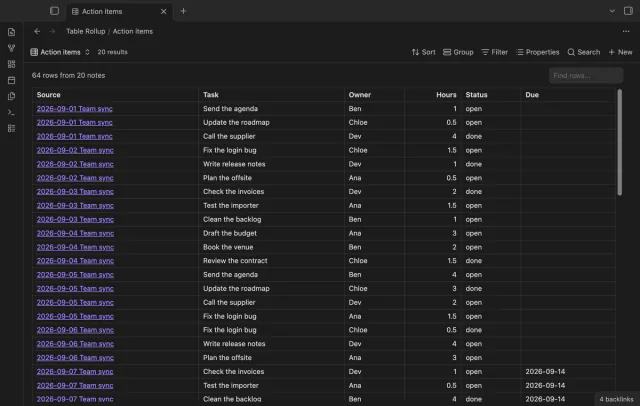Image resolution: width=640 pixels, height=406 pixels.
Task: Focus the Find rows input field
Action: pos(586,75)
